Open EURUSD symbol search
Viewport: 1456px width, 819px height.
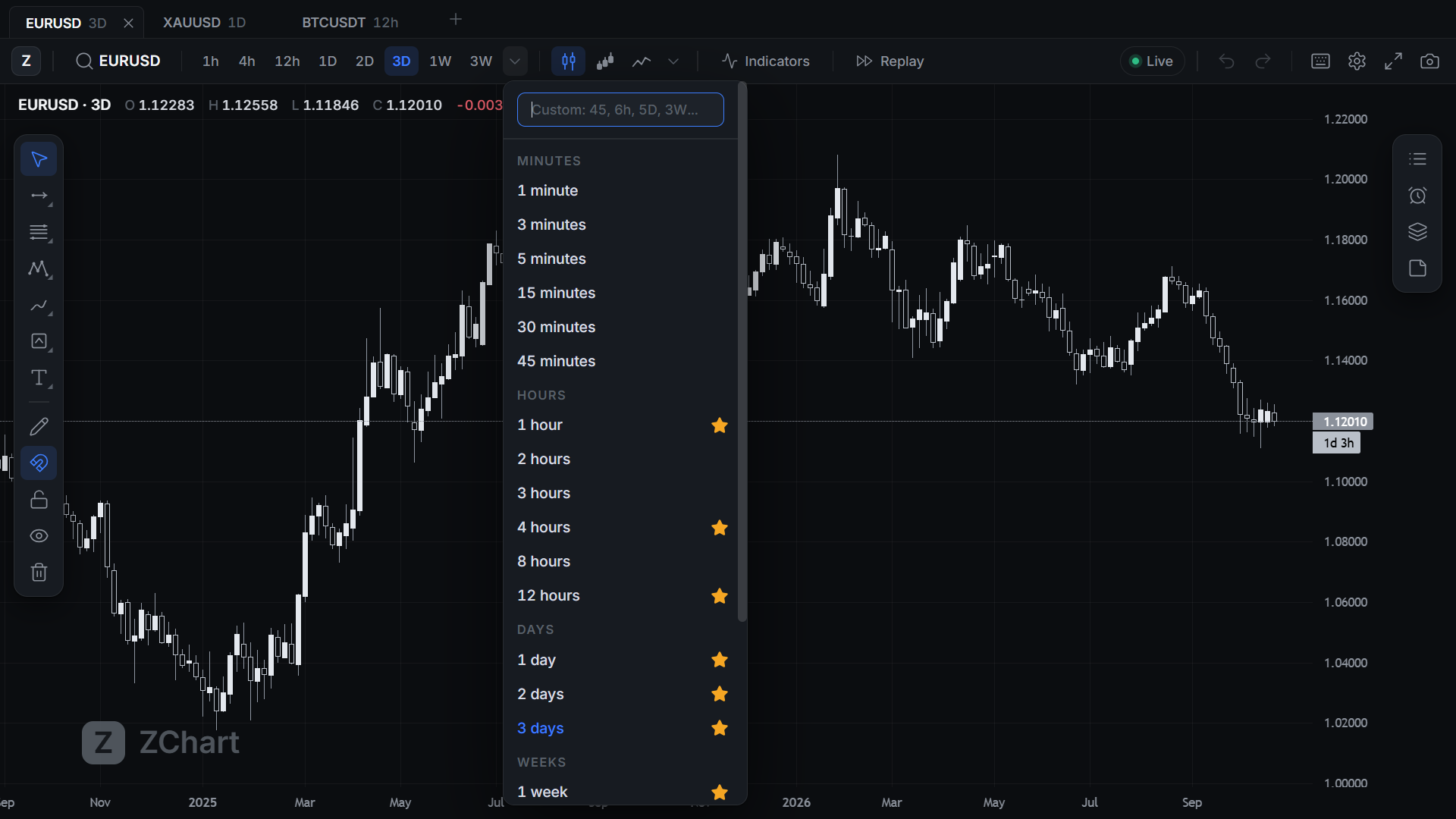pos(118,61)
